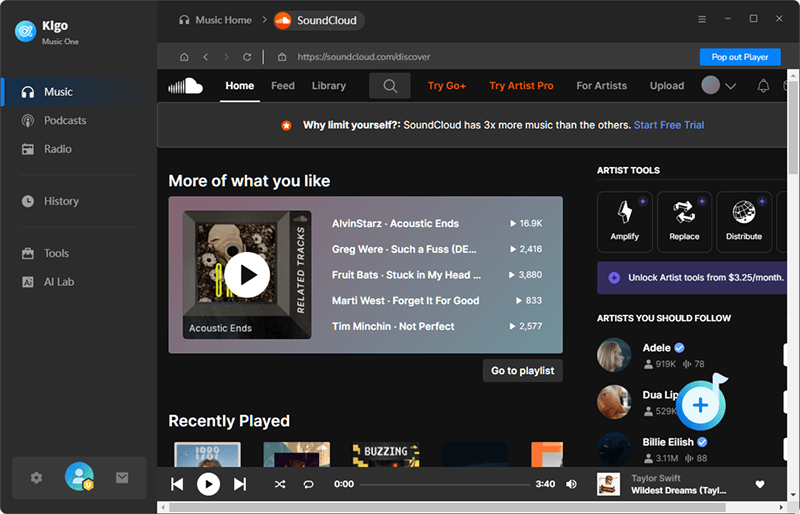Open the user account avatar

(x=79, y=476)
